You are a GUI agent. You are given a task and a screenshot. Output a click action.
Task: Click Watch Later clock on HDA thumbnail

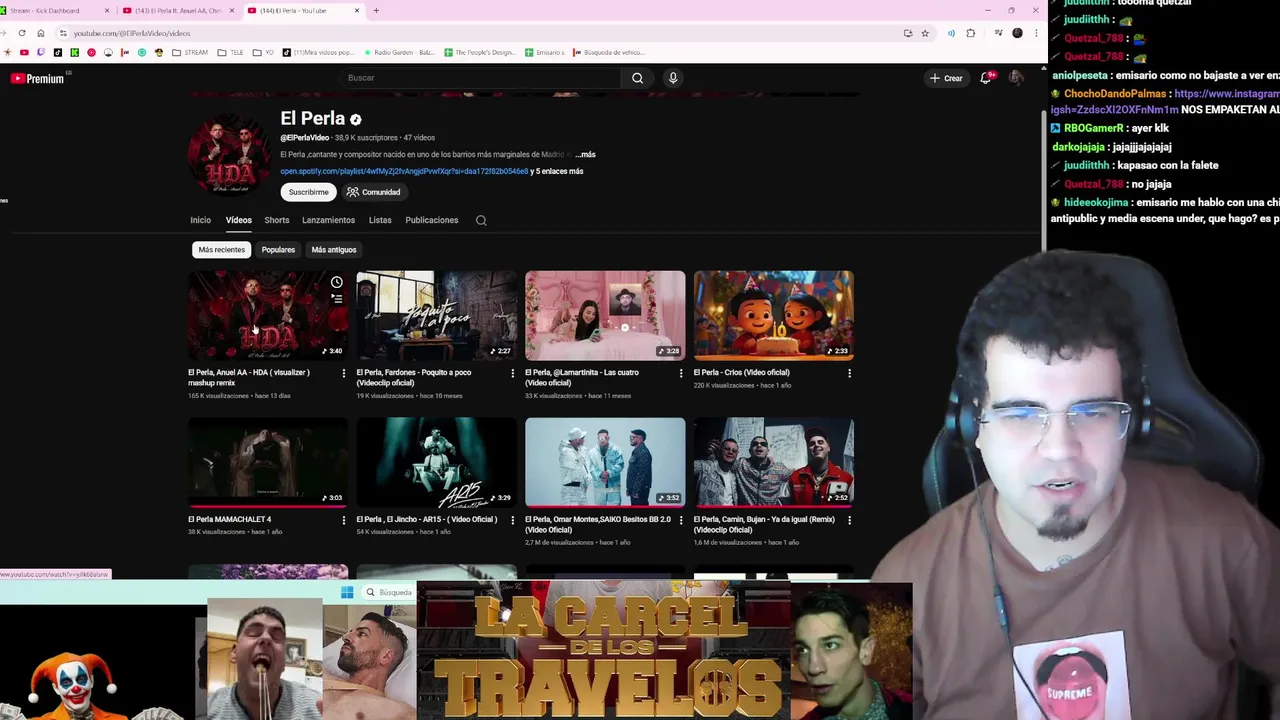tap(337, 282)
